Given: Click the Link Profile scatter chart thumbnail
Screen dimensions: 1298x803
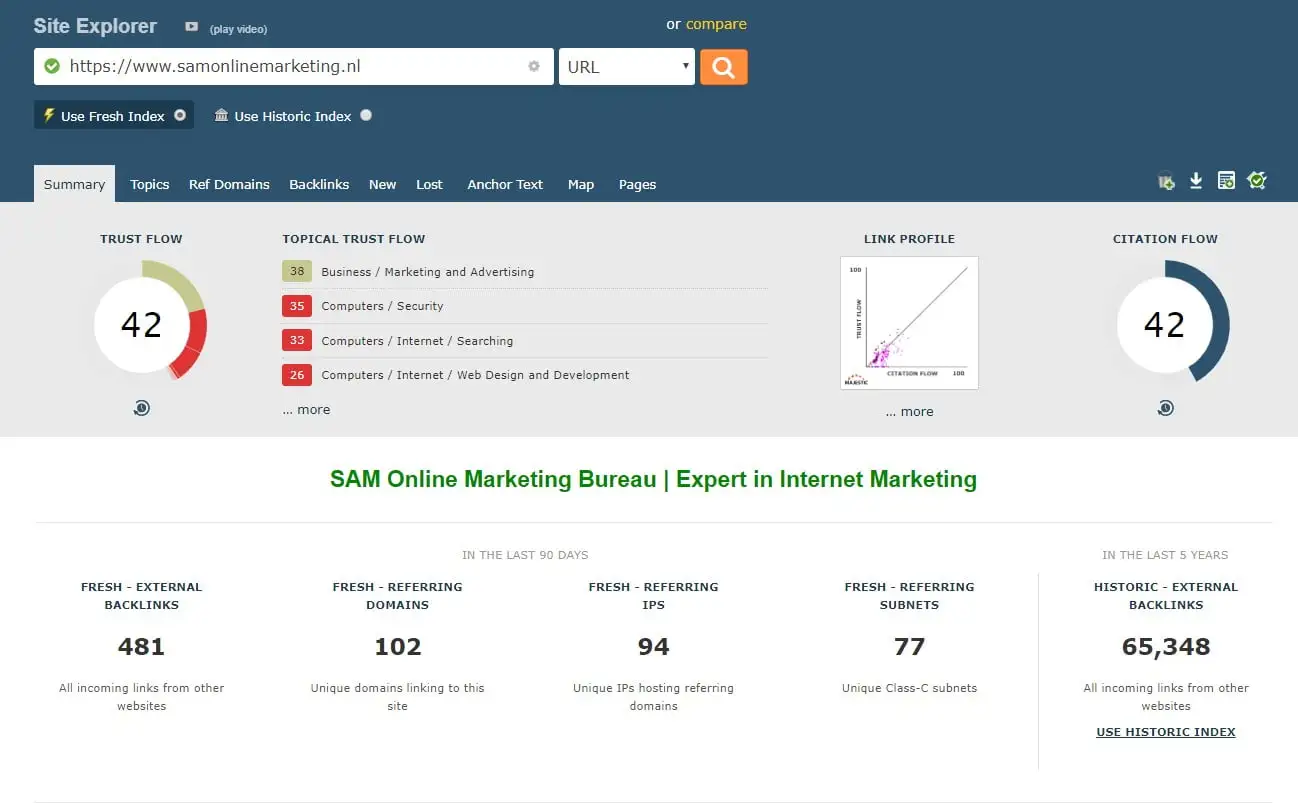Looking at the screenshot, I should 909,323.
